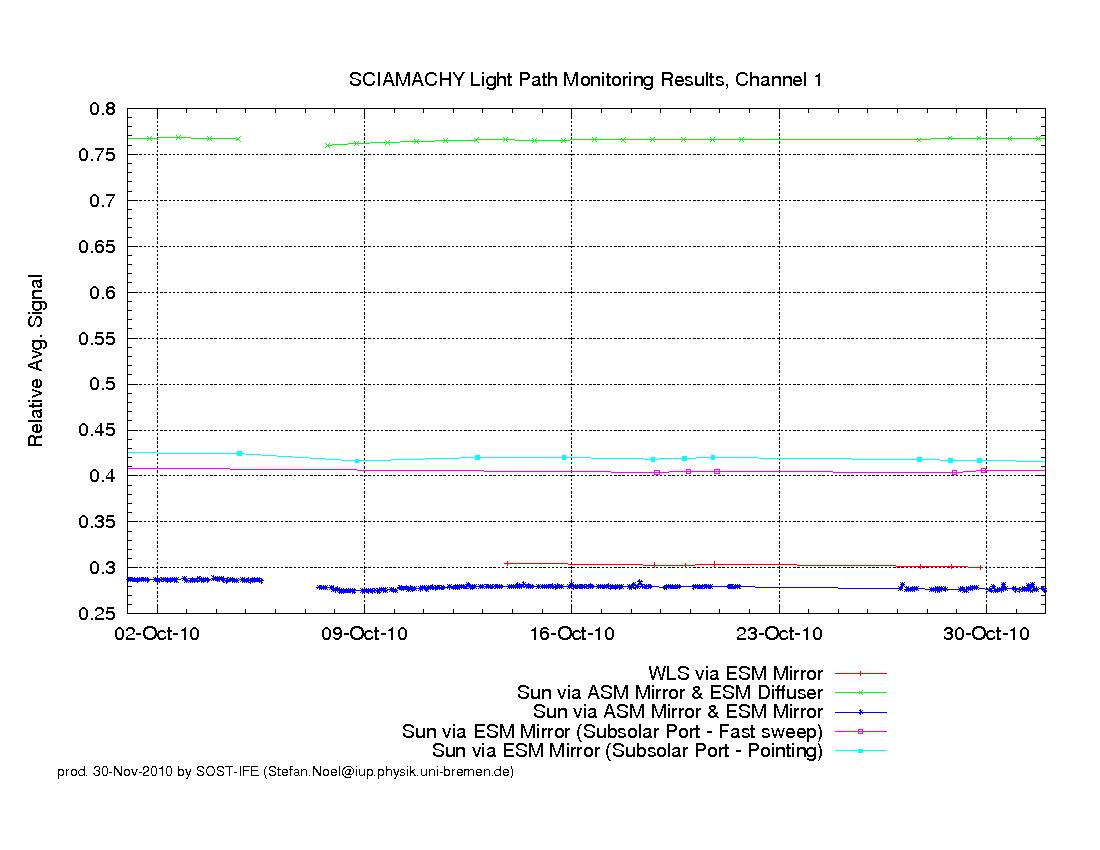The width and height of the screenshot is (1100, 850).
Task: Click the y-axis tick value 0.5
Action: (x=102, y=384)
